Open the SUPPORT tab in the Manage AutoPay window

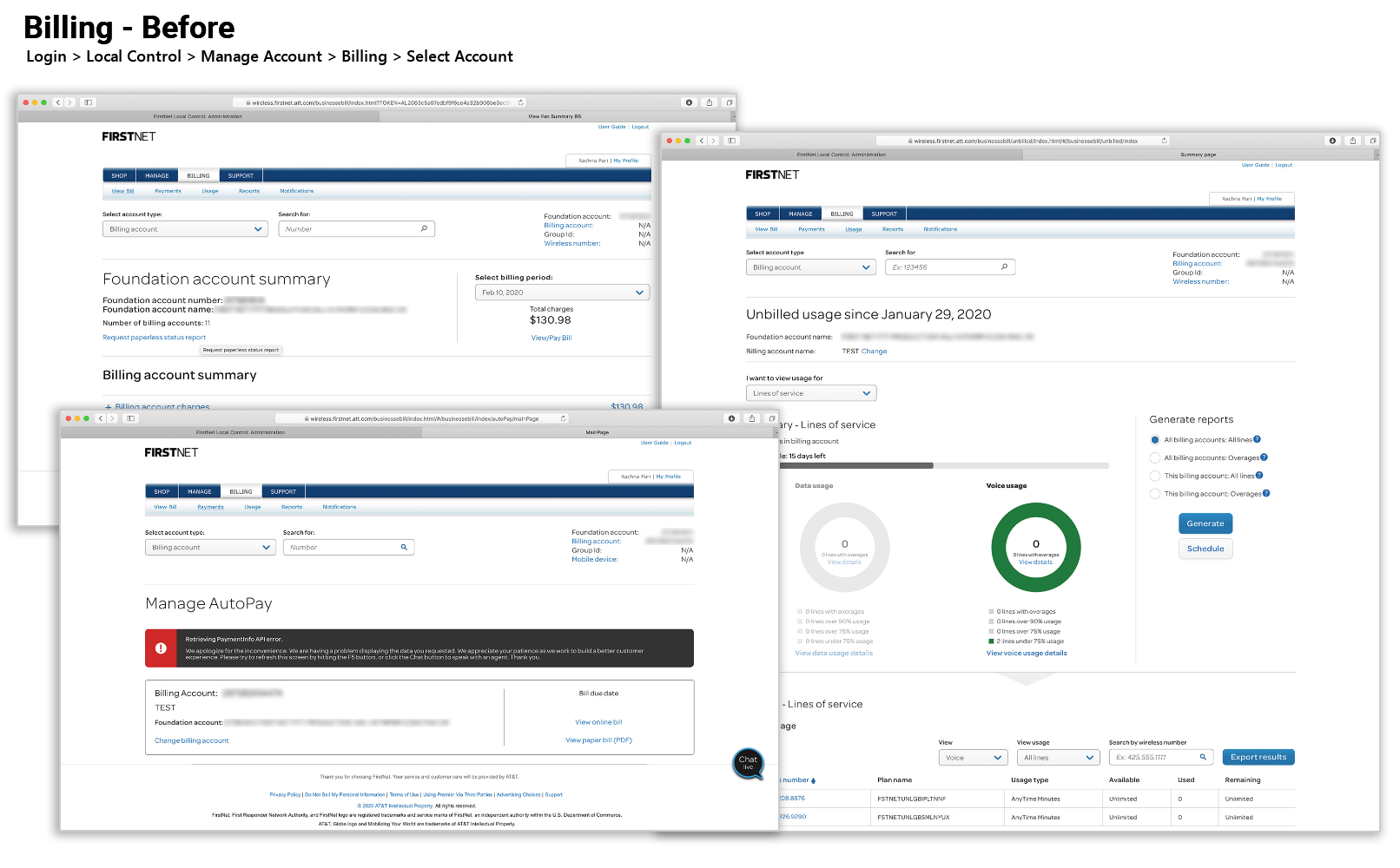pyautogui.click(x=283, y=492)
